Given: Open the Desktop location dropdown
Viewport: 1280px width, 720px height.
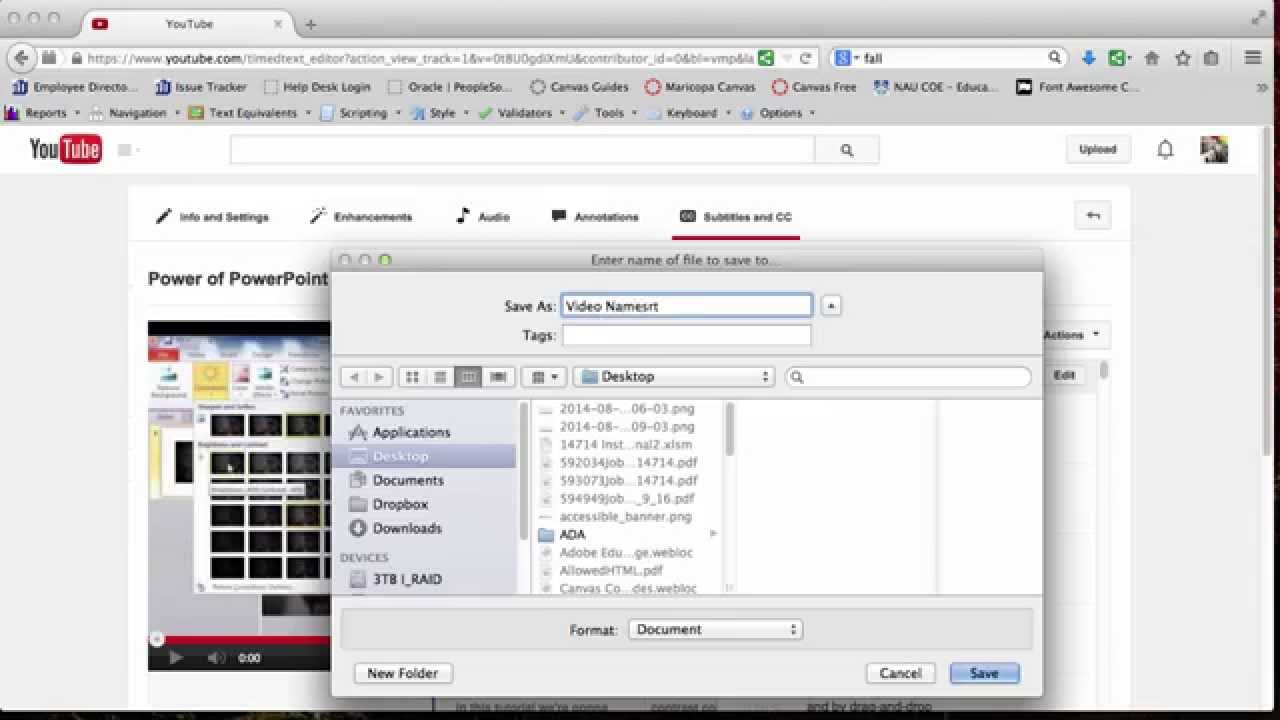Looking at the screenshot, I should [675, 377].
